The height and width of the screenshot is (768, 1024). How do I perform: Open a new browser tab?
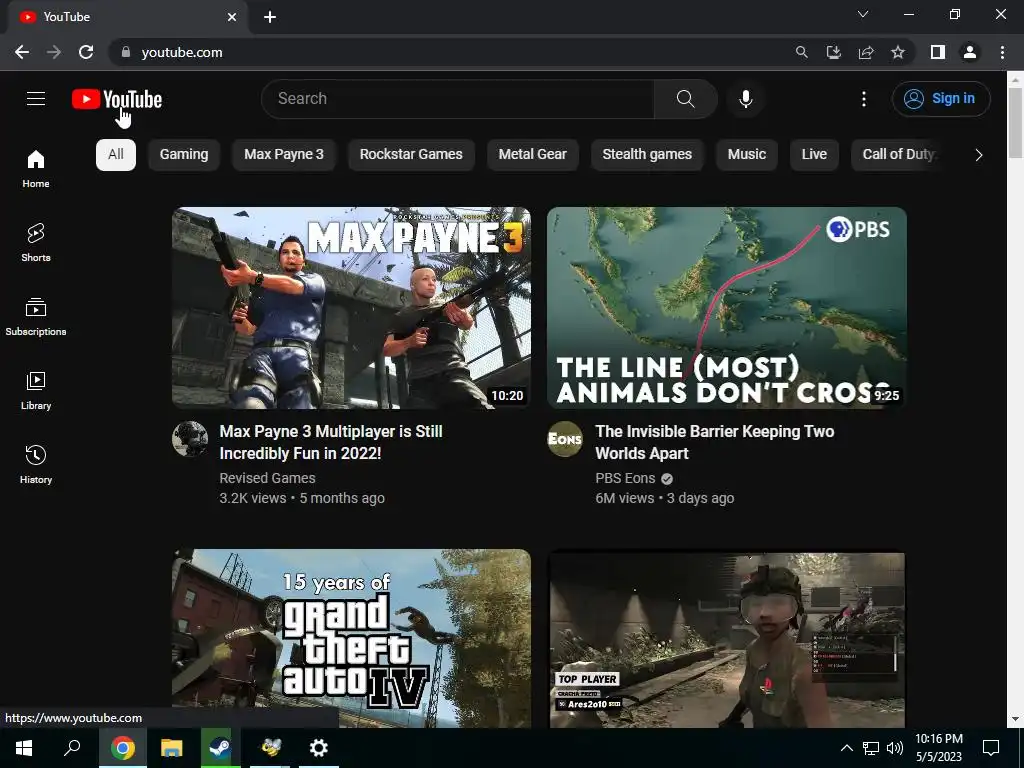tap(270, 17)
